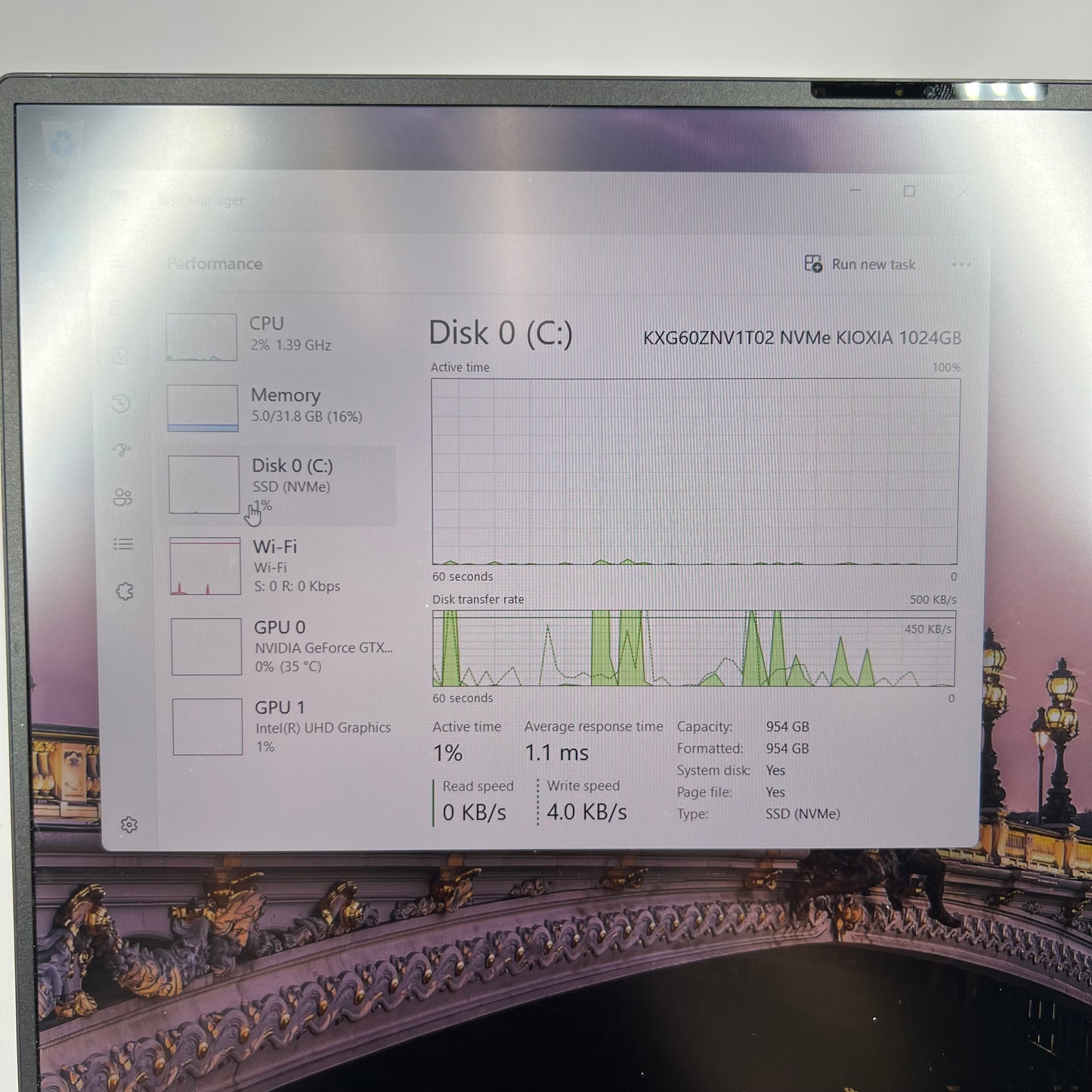Maximize the Task Manager window

pyautogui.click(x=909, y=192)
